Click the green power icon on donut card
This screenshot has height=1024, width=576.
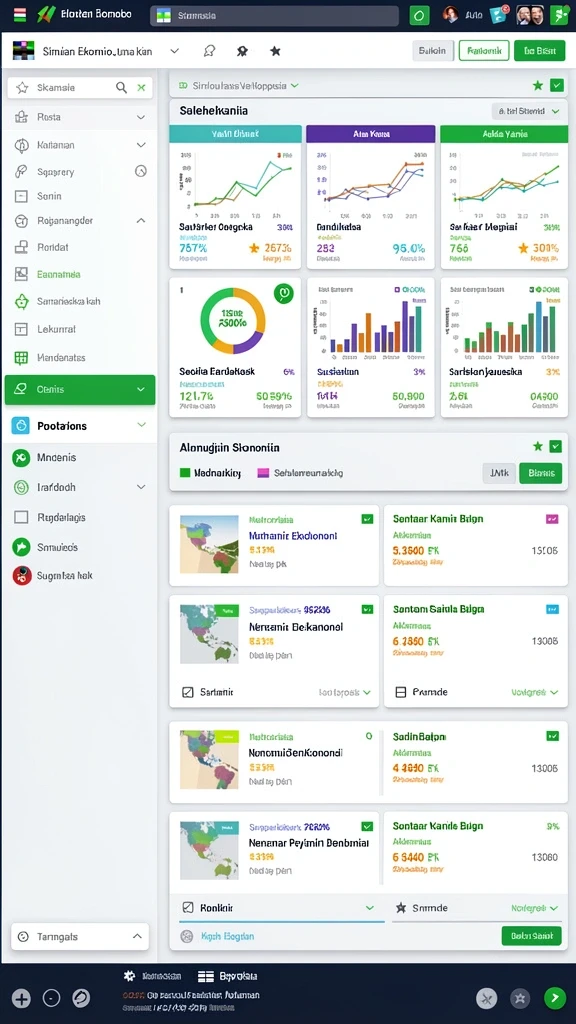pyautogui.click(x=283, y=293)
